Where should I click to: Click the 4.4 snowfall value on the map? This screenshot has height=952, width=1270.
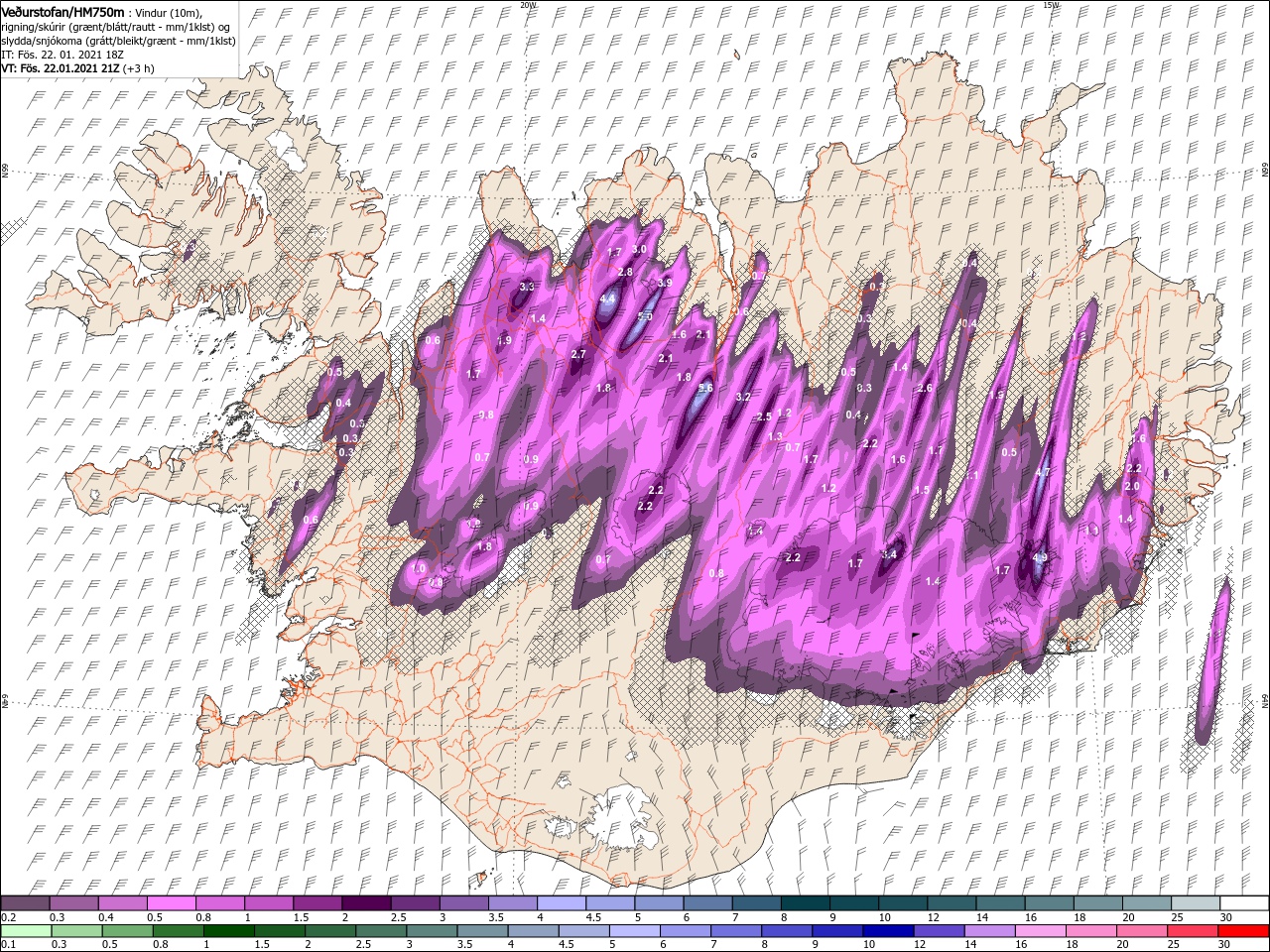608,297
